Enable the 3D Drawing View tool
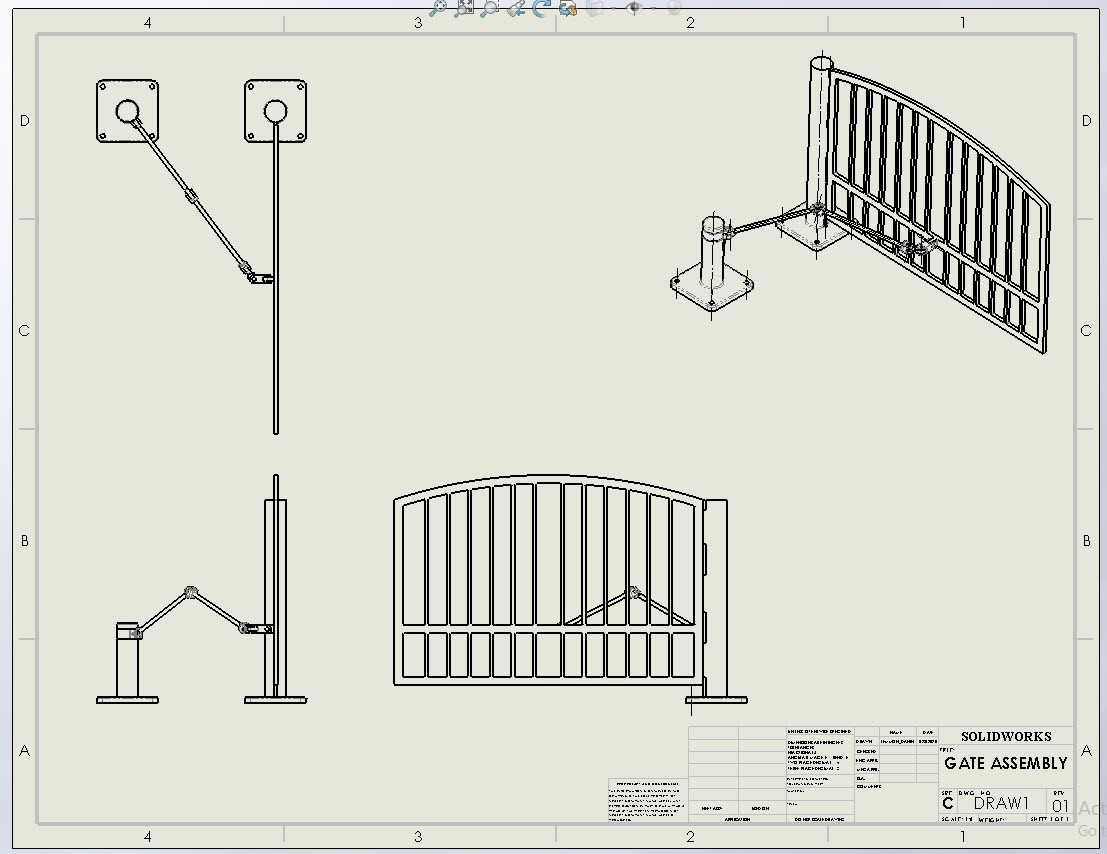The image size is (1107, 854). pos(568,8)
